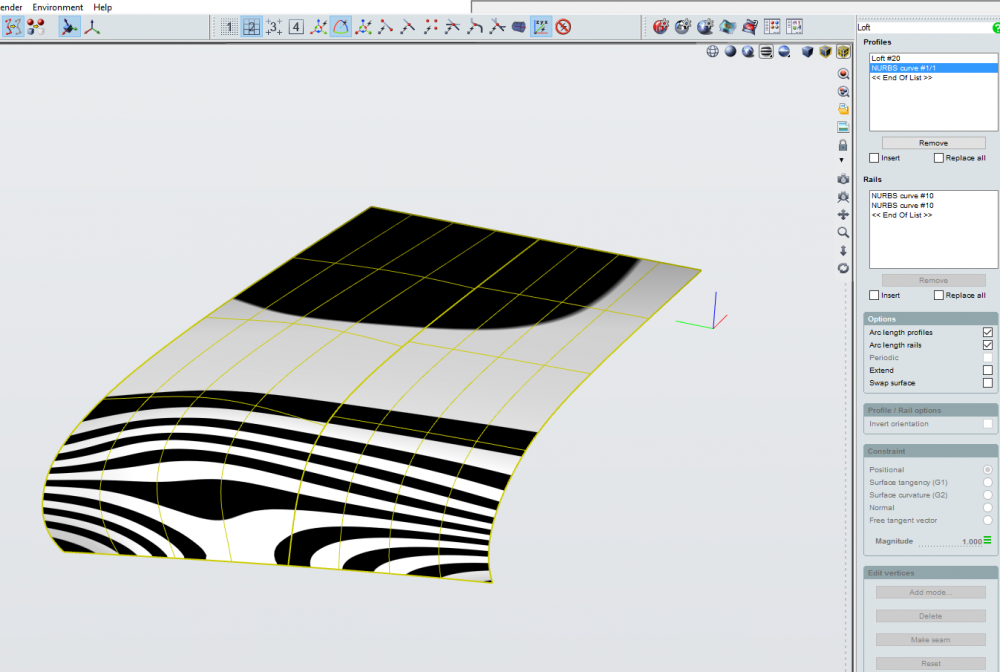Open the red sphere with gear settings
This screenshot has height=672, width=1000.
tap(661, 27)
